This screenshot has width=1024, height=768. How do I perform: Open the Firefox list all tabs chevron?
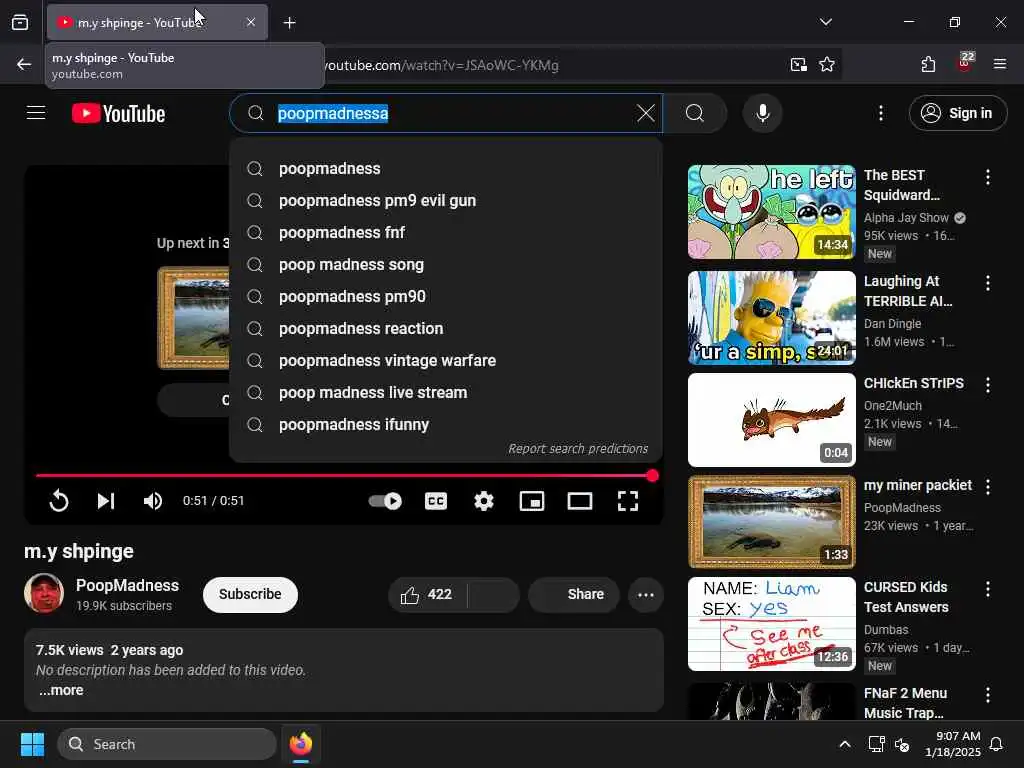pos(825,22)
